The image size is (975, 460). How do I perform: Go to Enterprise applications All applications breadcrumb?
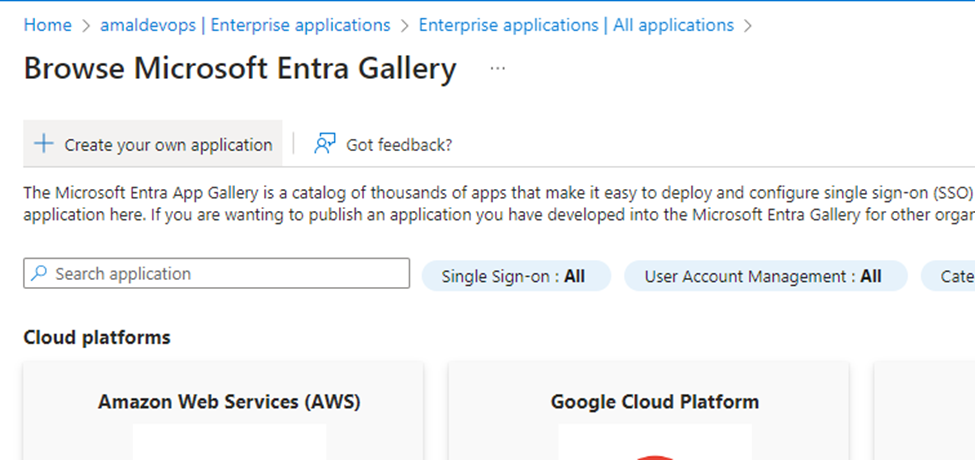(576, 25)
